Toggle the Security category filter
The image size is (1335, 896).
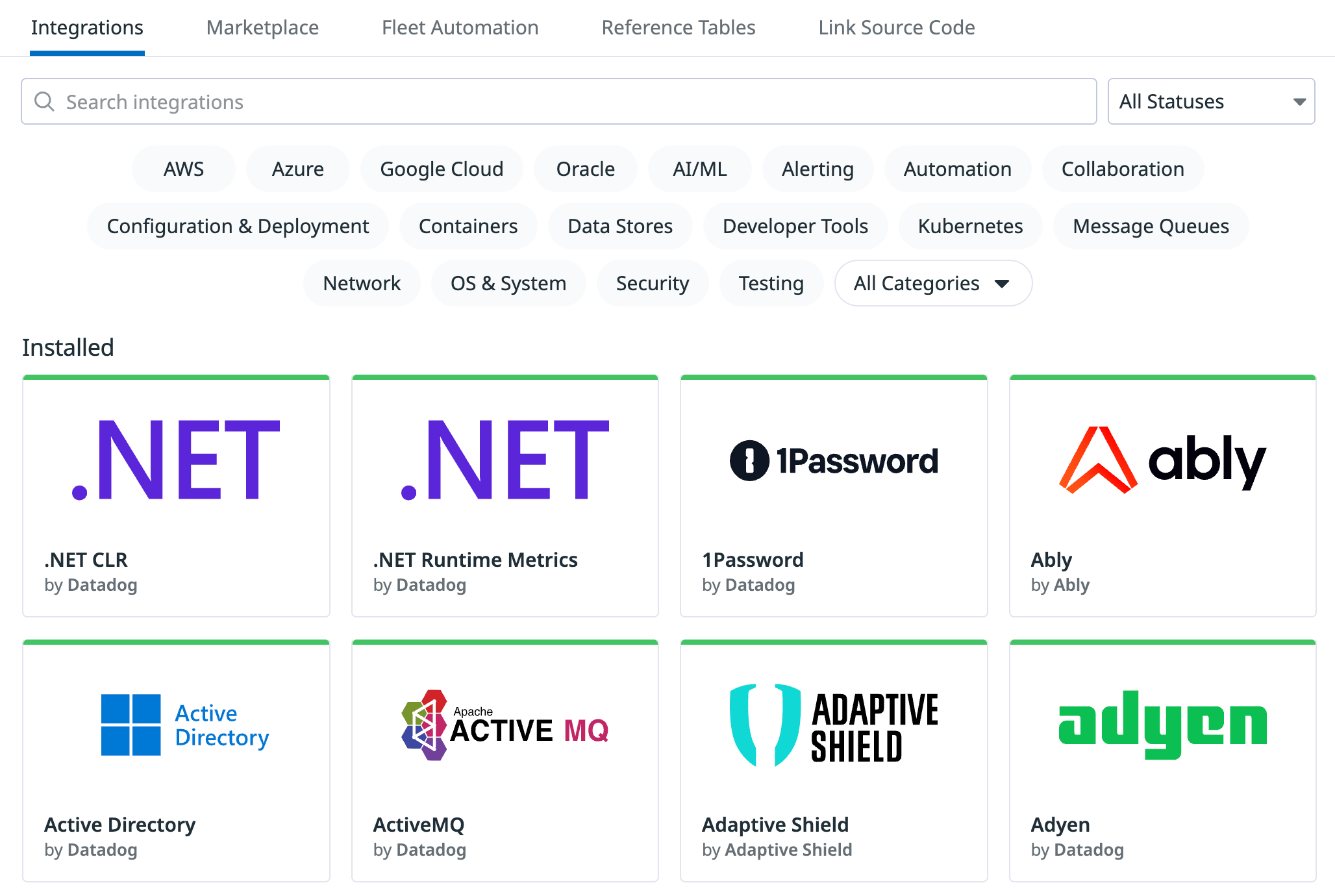point(652,283)
